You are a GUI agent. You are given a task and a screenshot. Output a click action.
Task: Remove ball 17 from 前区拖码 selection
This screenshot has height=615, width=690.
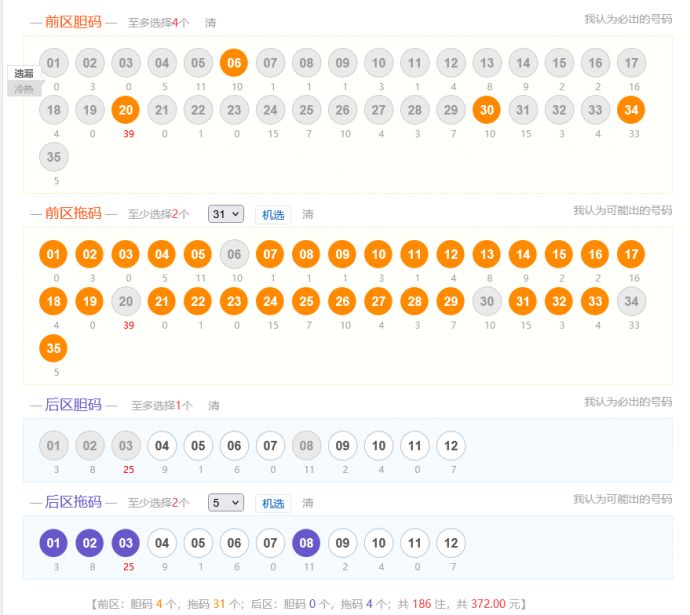[630, 255]
